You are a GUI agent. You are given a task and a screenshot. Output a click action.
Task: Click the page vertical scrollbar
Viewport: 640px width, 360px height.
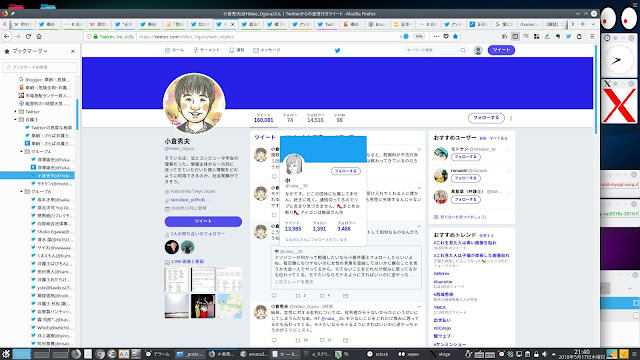(596, 90)
